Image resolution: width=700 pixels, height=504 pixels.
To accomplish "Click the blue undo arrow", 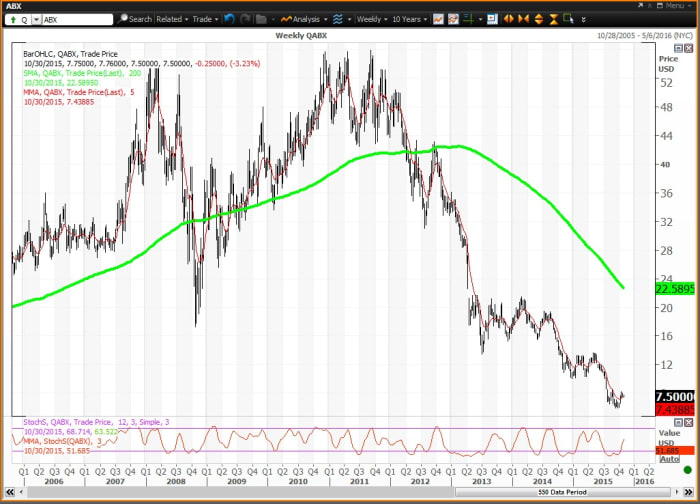I will (229, 19).
